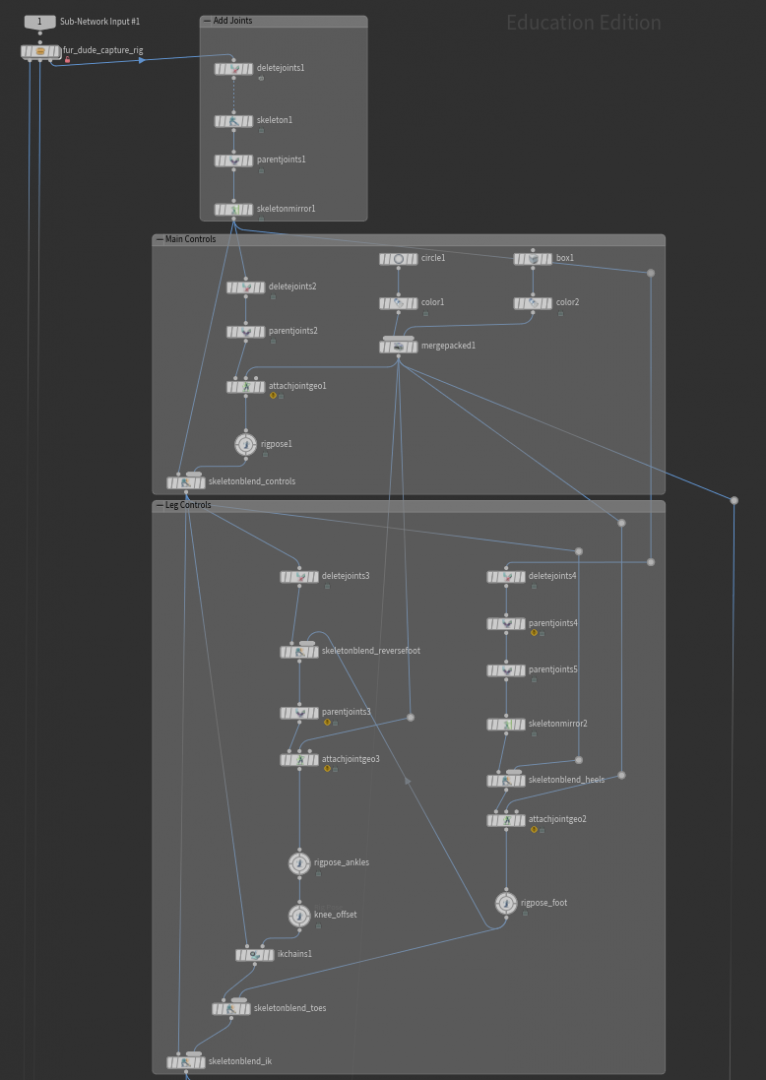Collapse the Add Joints network box
Viewport: 766px width, 1080px height.
coord(207,21)
